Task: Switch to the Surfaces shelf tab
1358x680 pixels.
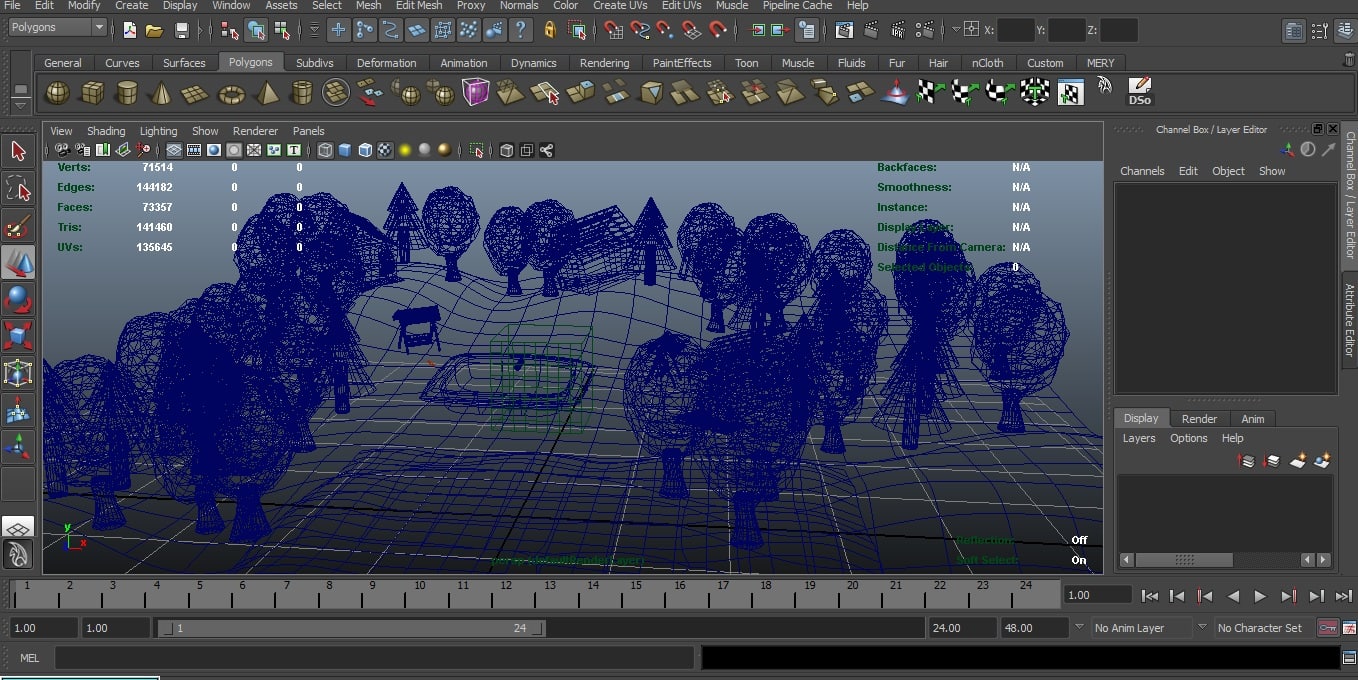Action: pyautogui.click(x=184, y=63)
